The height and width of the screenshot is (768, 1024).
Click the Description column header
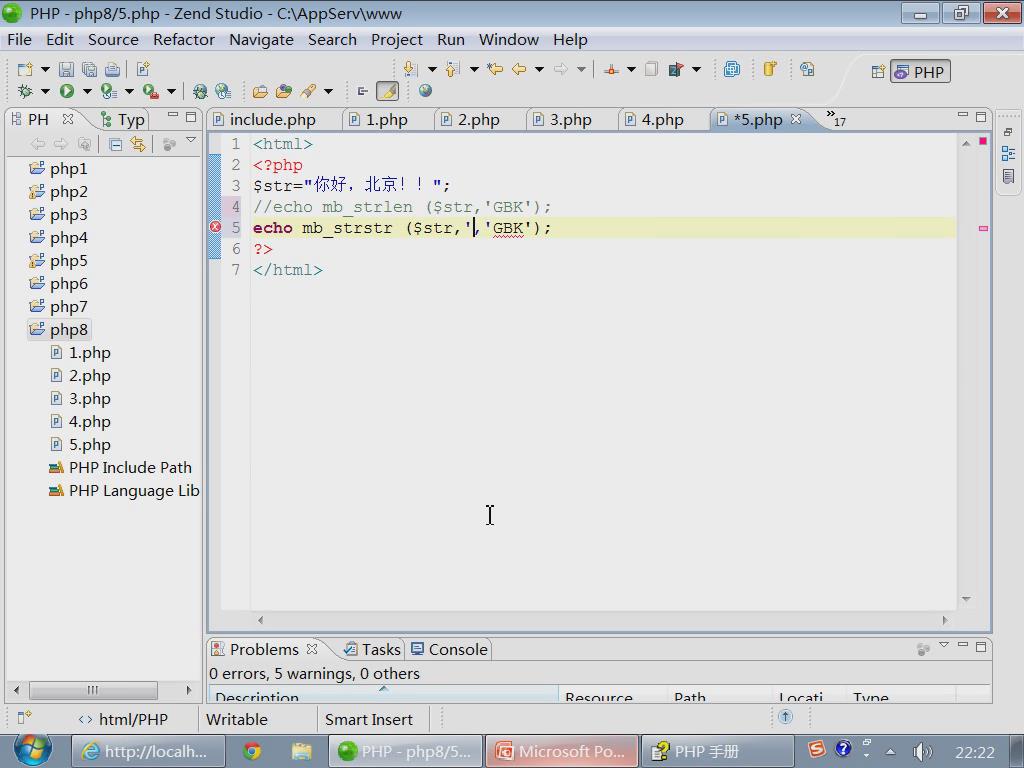click(383, 696)
